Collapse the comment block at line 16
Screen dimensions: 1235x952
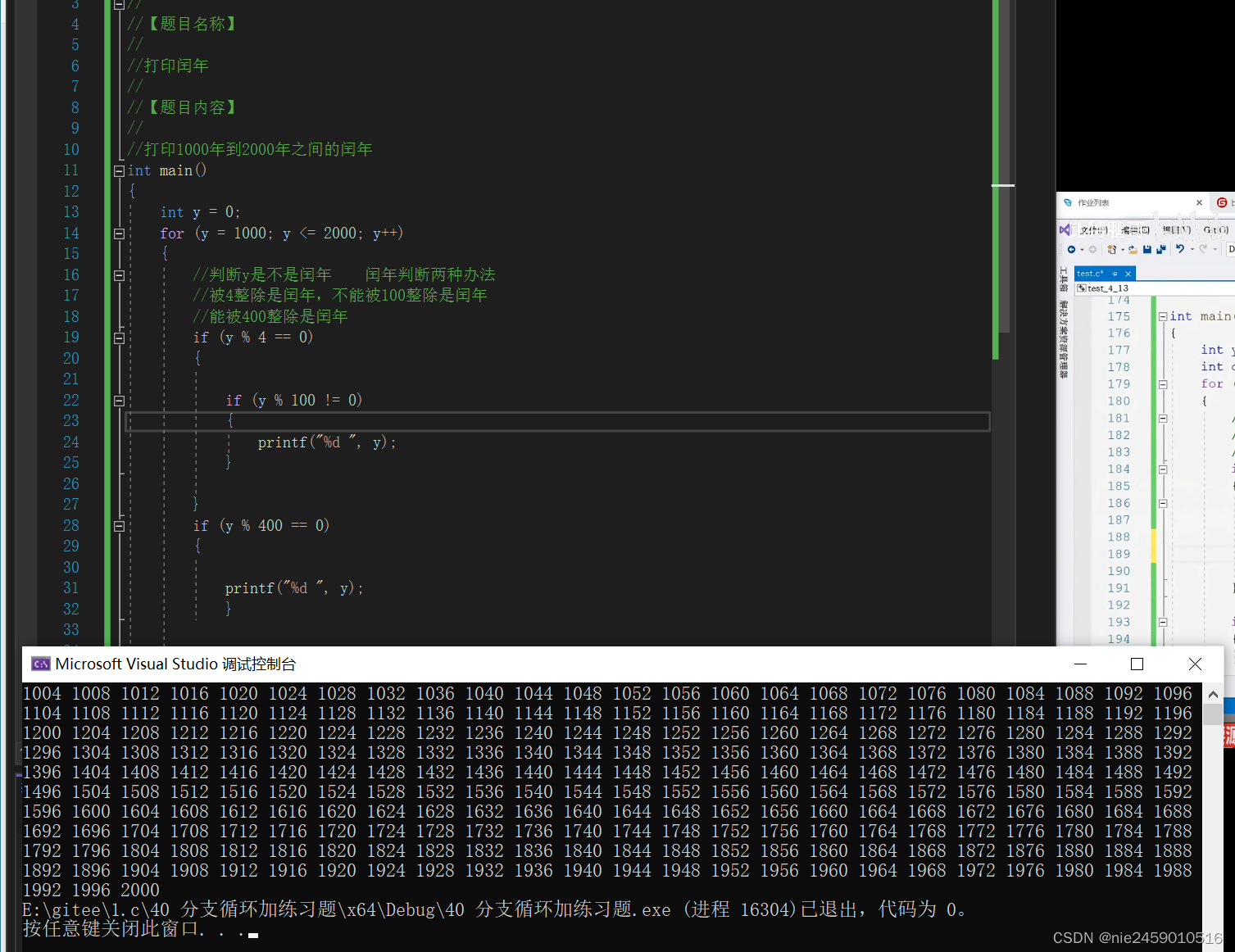click(119, 275)
